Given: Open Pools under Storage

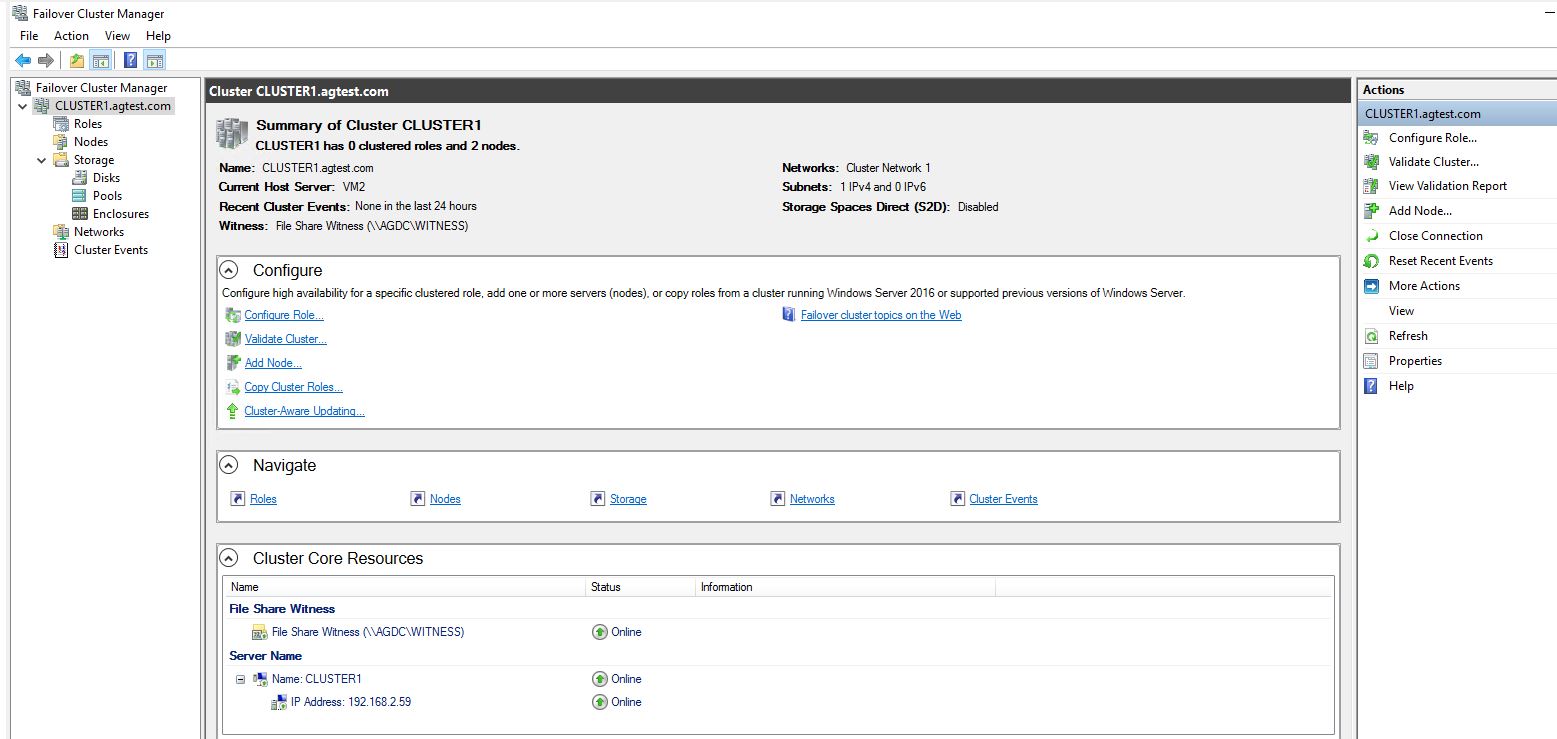Looking at the screenshot, I should [107, 196].
